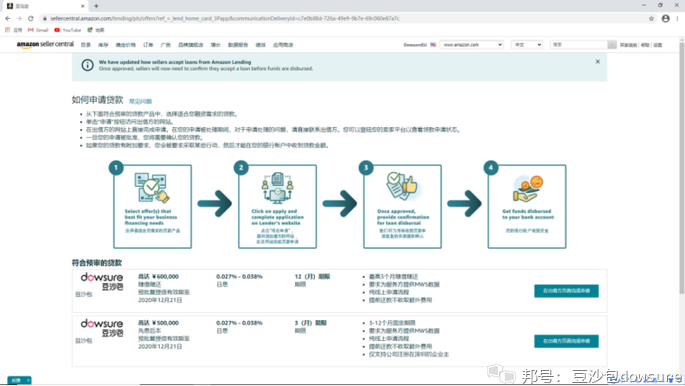
Task: Open the 帮助 help link
Action: point(645,45)
